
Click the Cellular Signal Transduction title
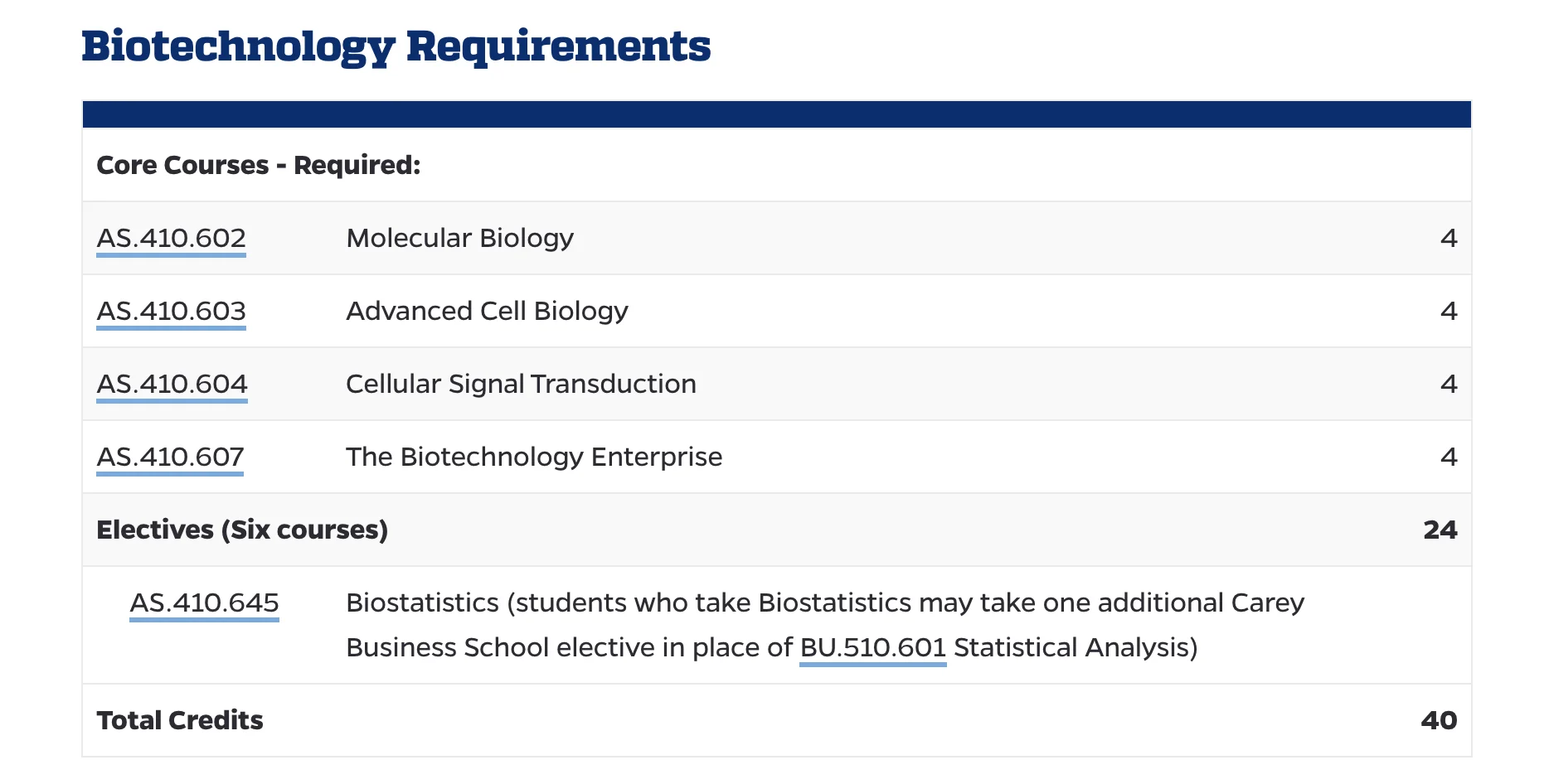point(521,385)
